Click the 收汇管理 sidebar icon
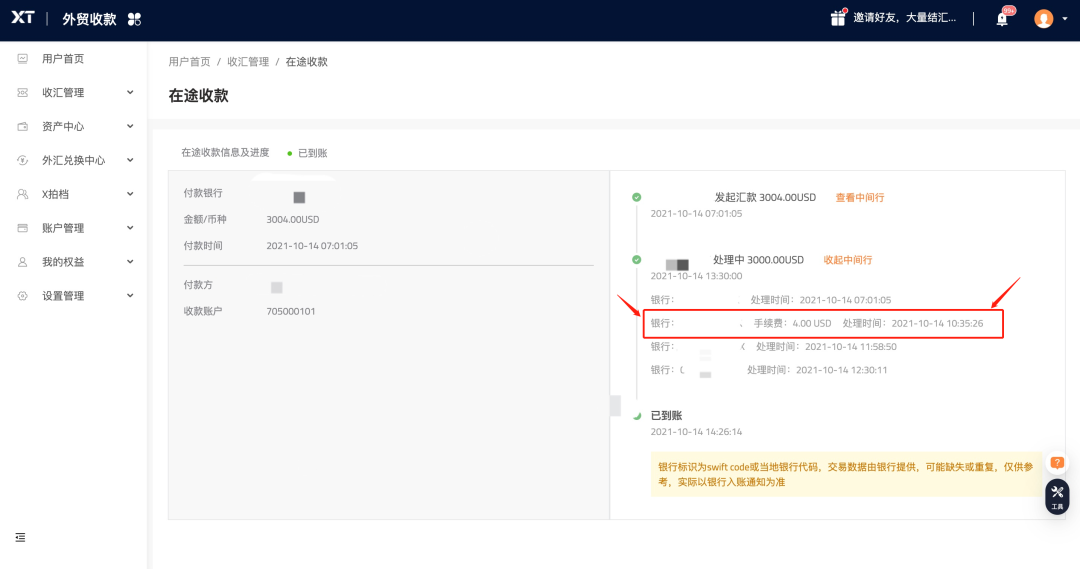The height and width of the screenshot is (569, 1080). coord(23,92)
